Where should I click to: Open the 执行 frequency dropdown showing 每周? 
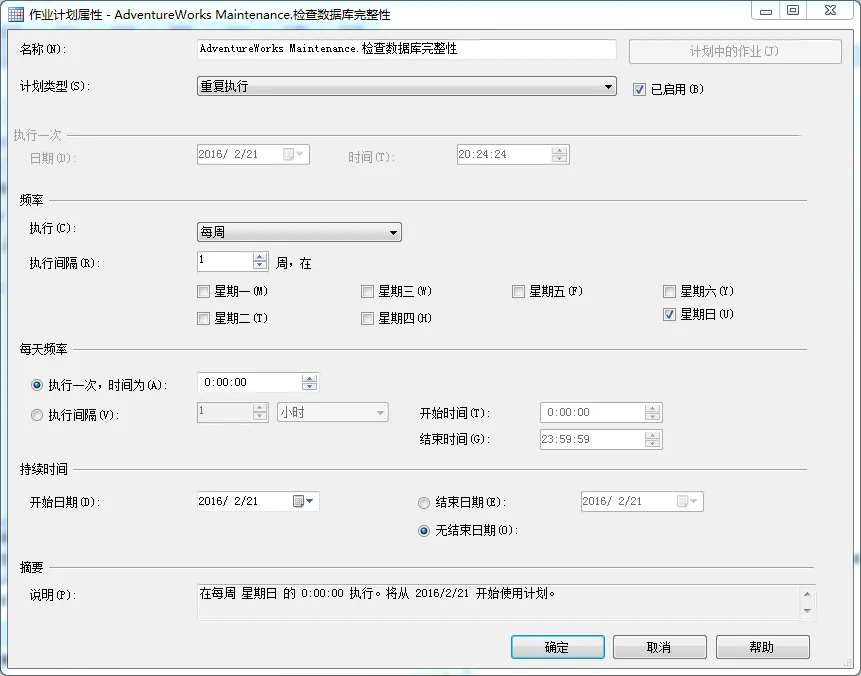[299, 232]
